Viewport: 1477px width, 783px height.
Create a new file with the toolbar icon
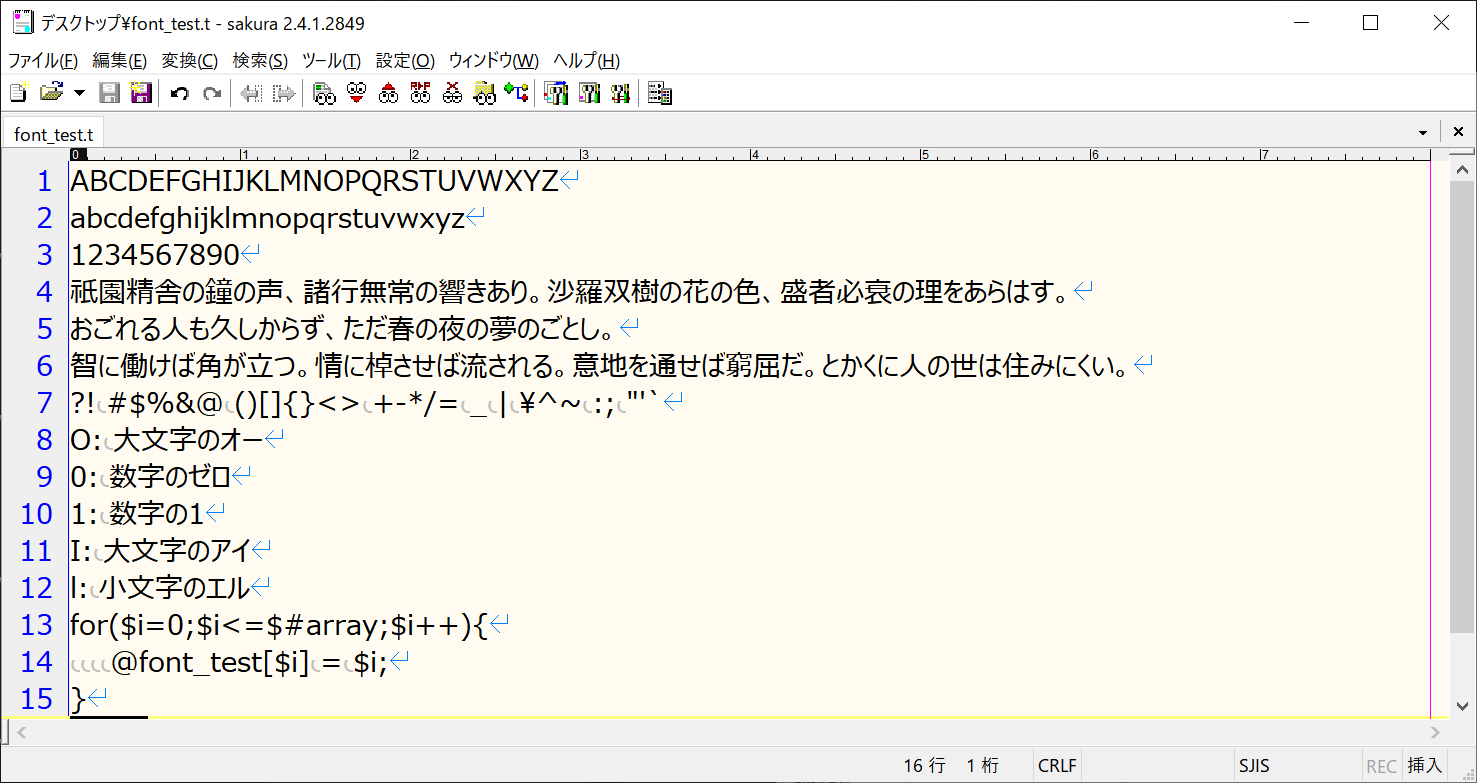[x=18, y=94]
